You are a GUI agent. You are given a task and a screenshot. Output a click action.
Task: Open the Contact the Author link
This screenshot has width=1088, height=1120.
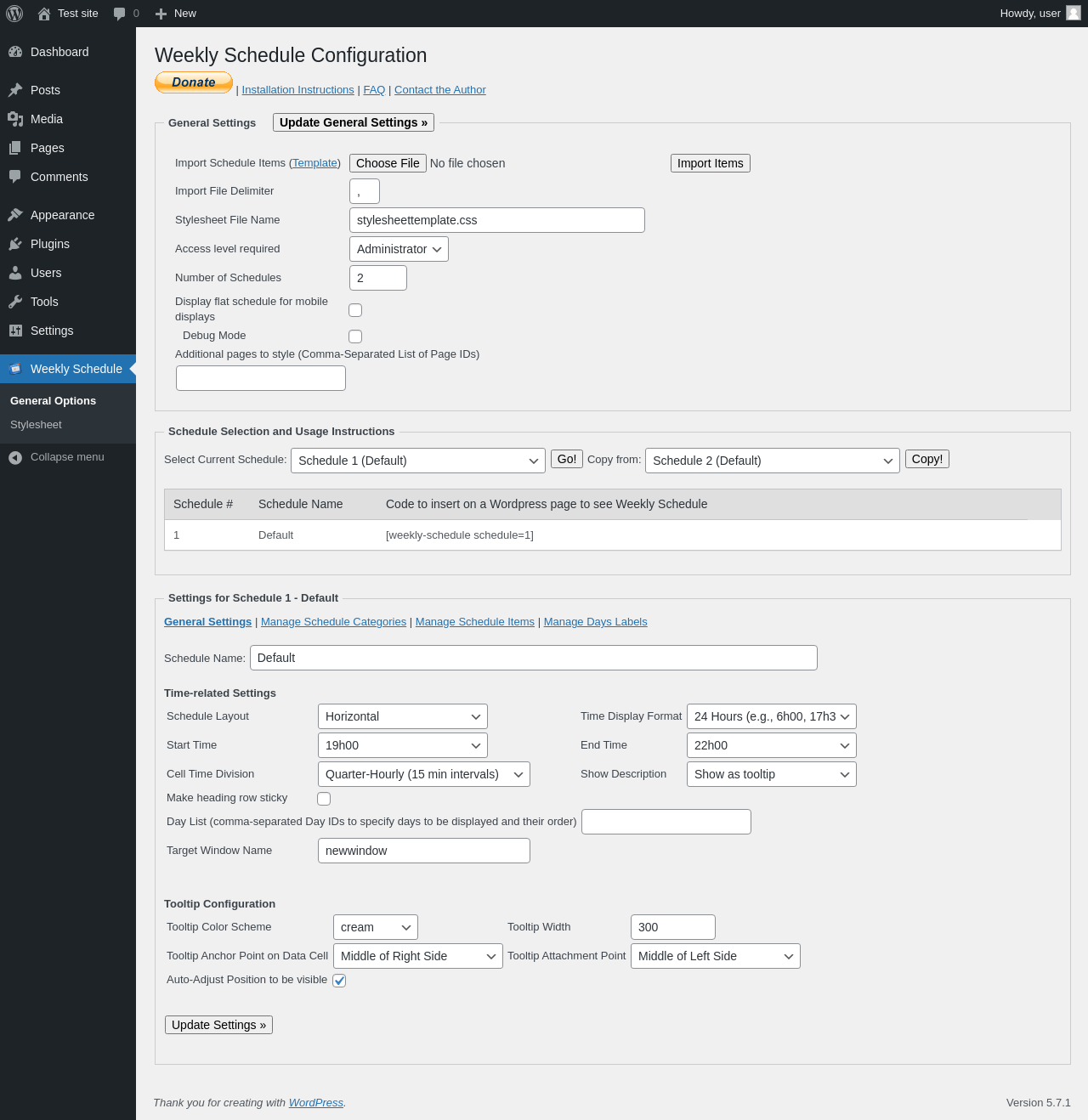click(x=440, y=90)
